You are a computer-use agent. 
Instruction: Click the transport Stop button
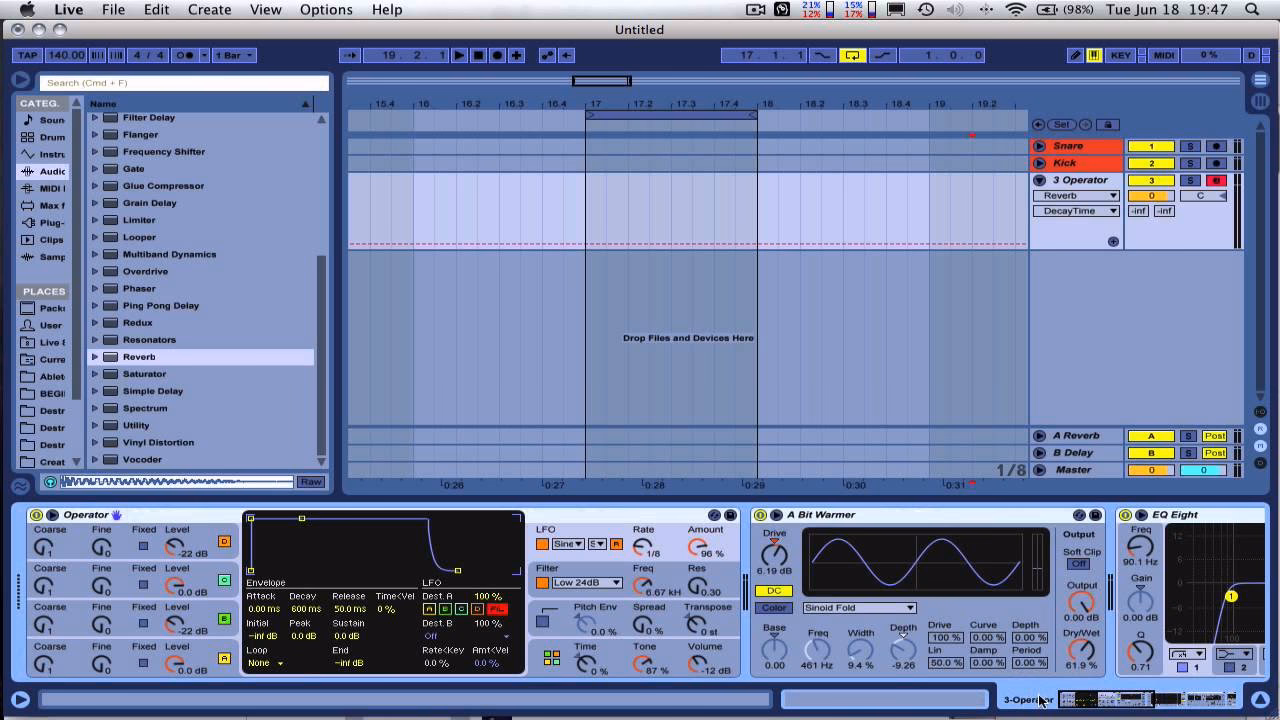pos(477,56)
